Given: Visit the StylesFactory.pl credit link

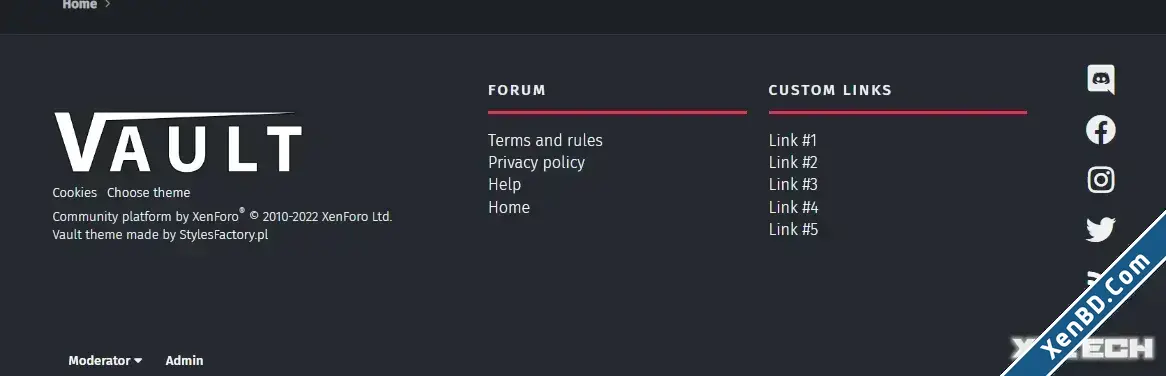Looking at the screenshot, I should pos(223,235).
